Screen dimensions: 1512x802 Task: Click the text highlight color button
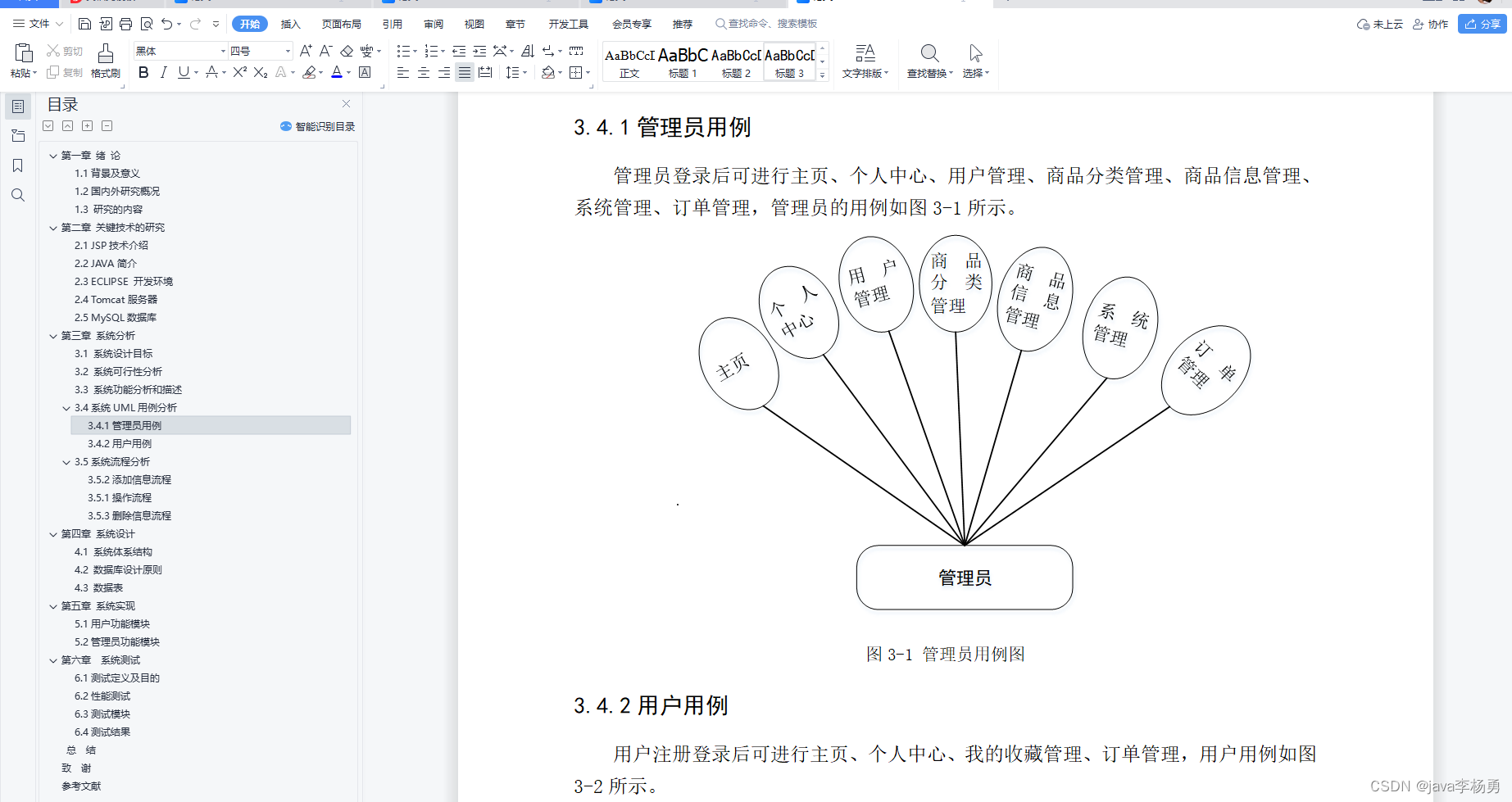coord(309,72)
